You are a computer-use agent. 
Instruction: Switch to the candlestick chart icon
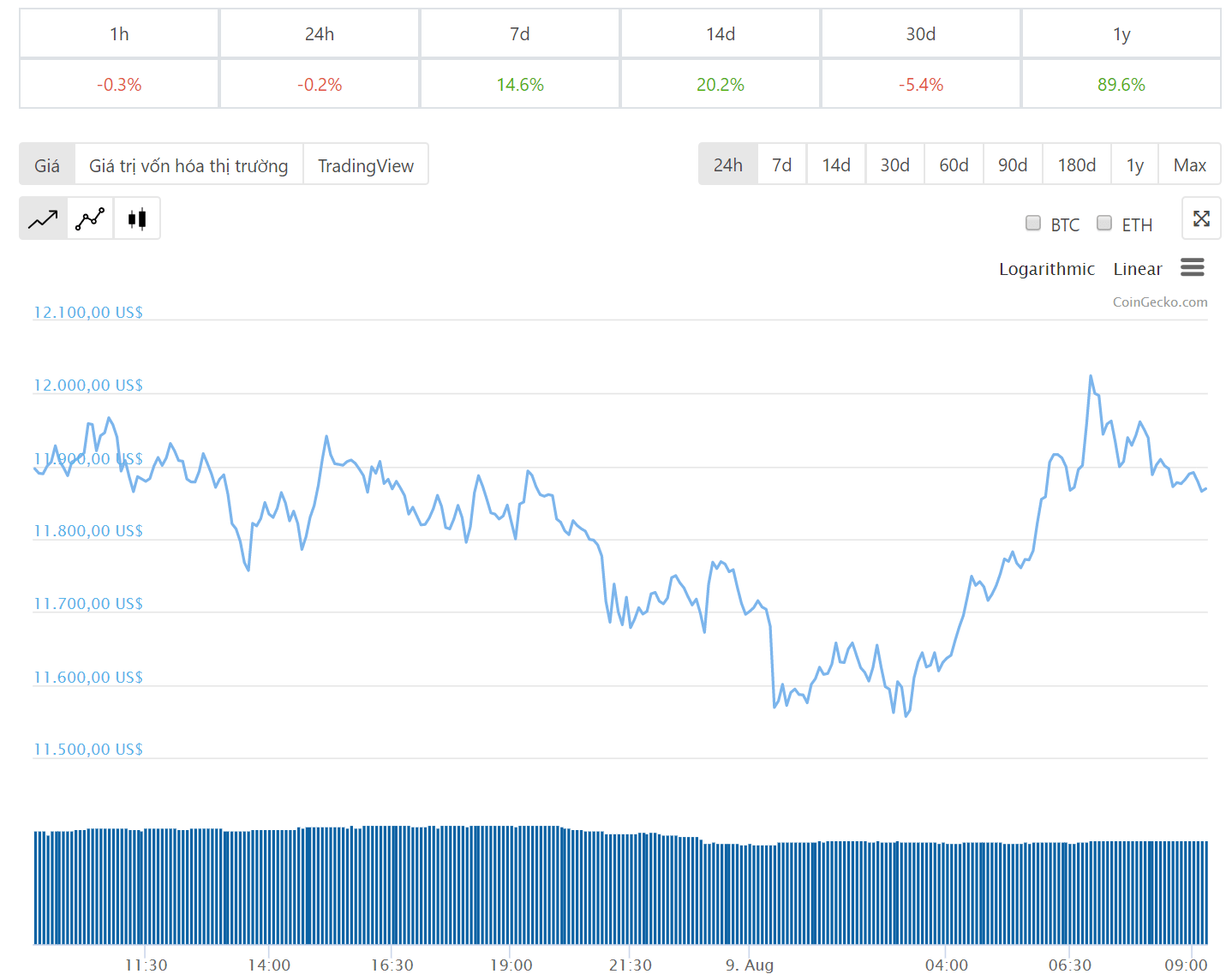pyautogui.click(x=137, y=218)
